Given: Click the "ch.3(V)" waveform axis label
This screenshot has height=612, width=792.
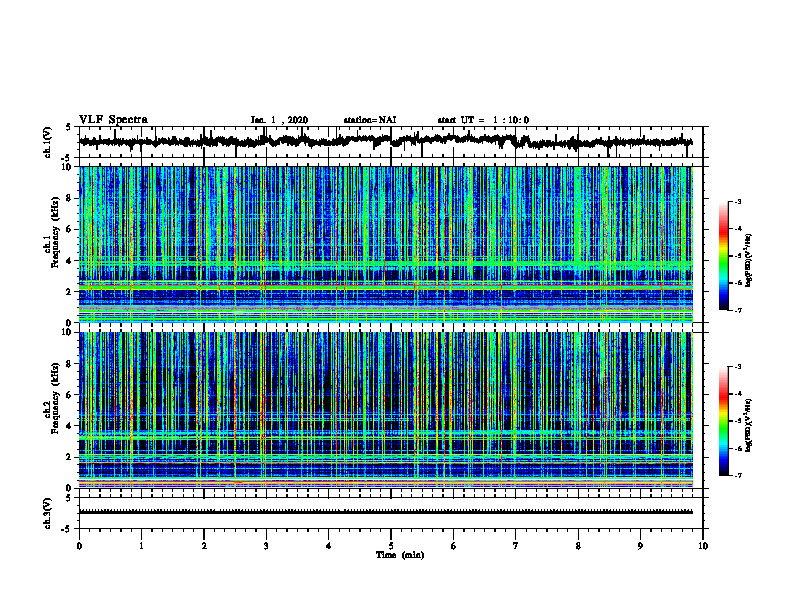Looking at the screenshot, I should click(x=48, y=514).
